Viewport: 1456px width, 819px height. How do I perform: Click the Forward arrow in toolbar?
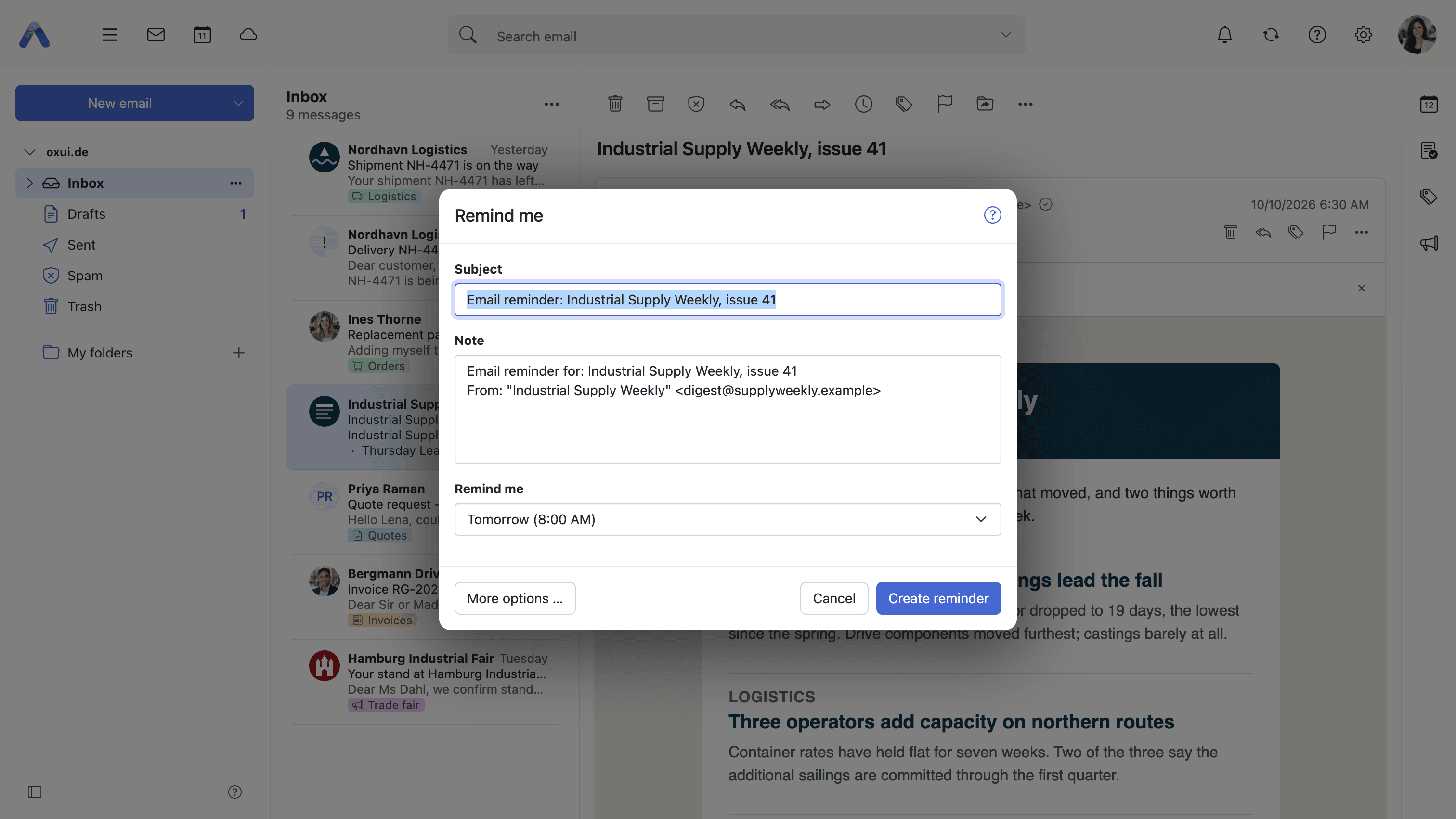click(822, 104)
